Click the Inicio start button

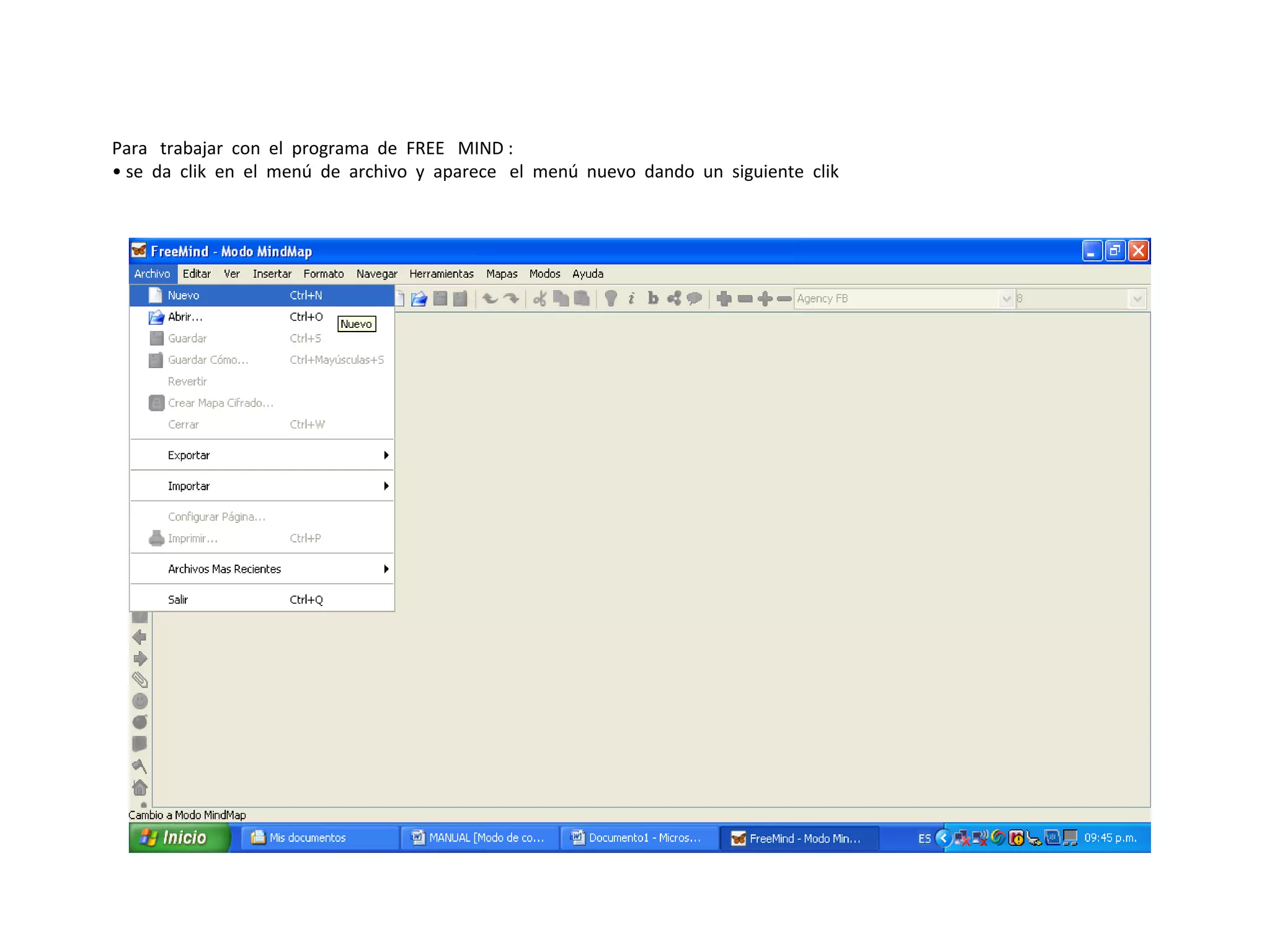click(x=179, y=838)
